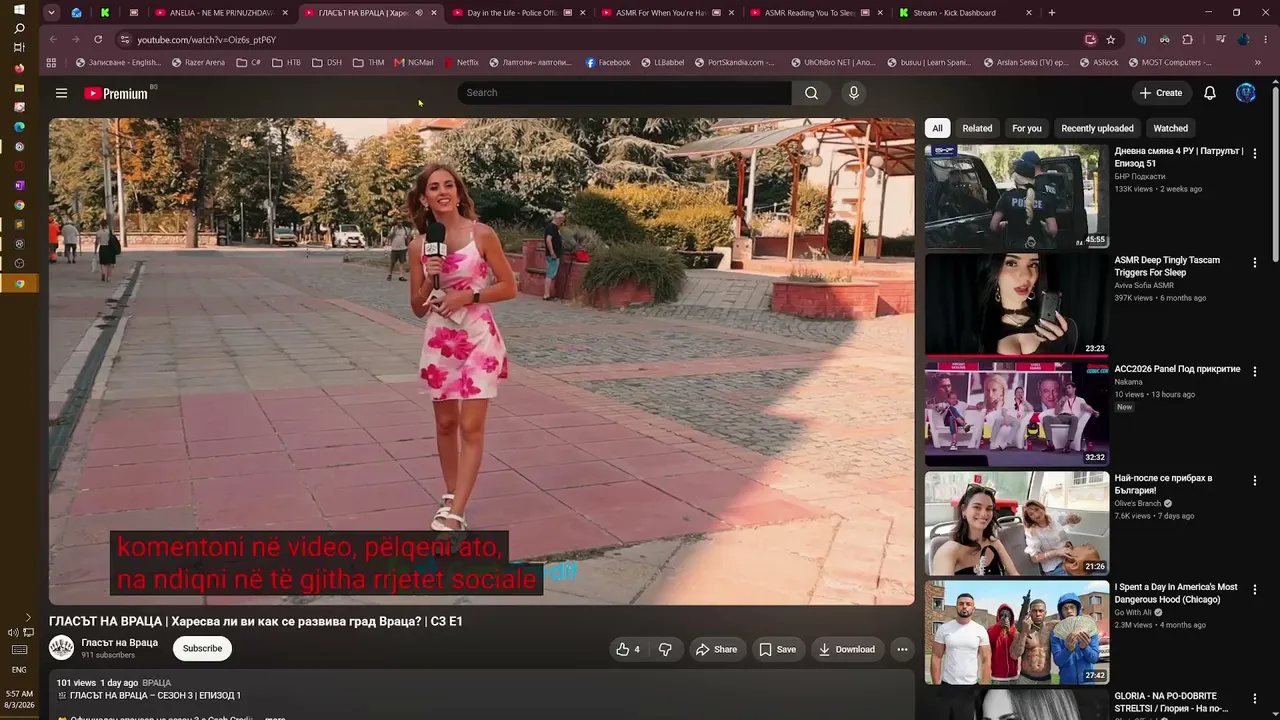Share this video

[716, 649]
